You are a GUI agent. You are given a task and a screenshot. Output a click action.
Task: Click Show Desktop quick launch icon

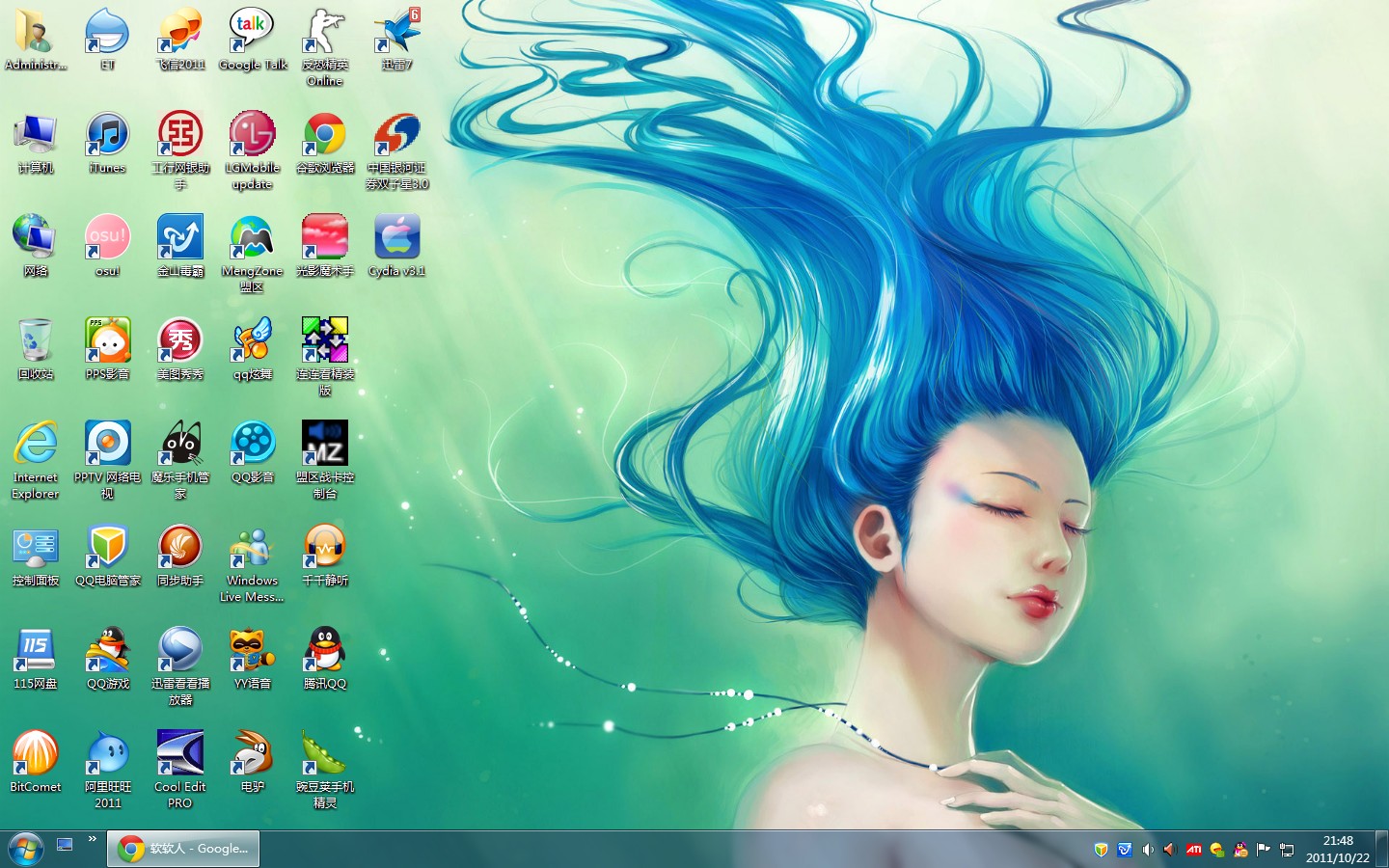coord(66,845)
